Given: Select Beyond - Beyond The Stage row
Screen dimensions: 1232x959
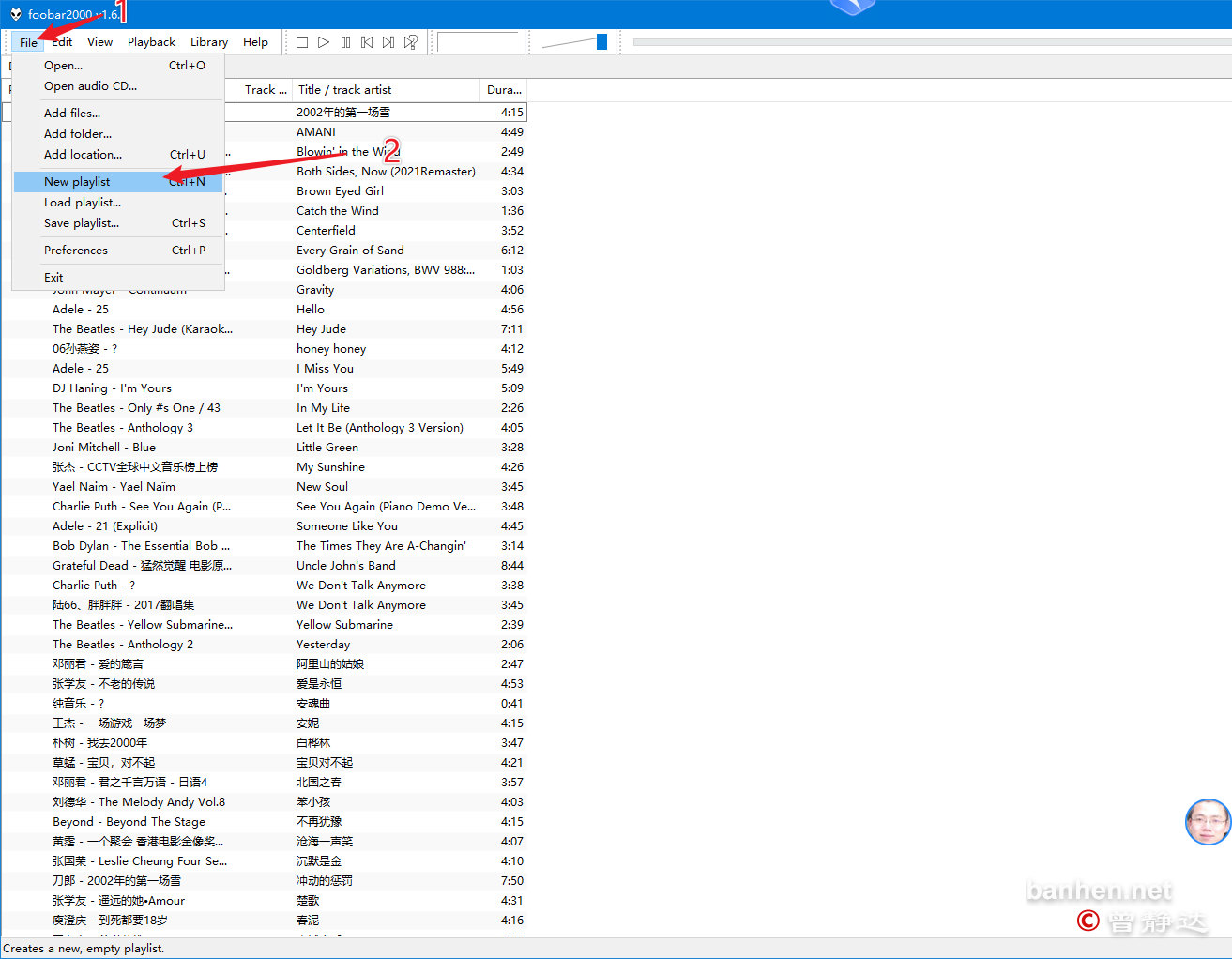Looking at the screenshot, I should (129, 822).
